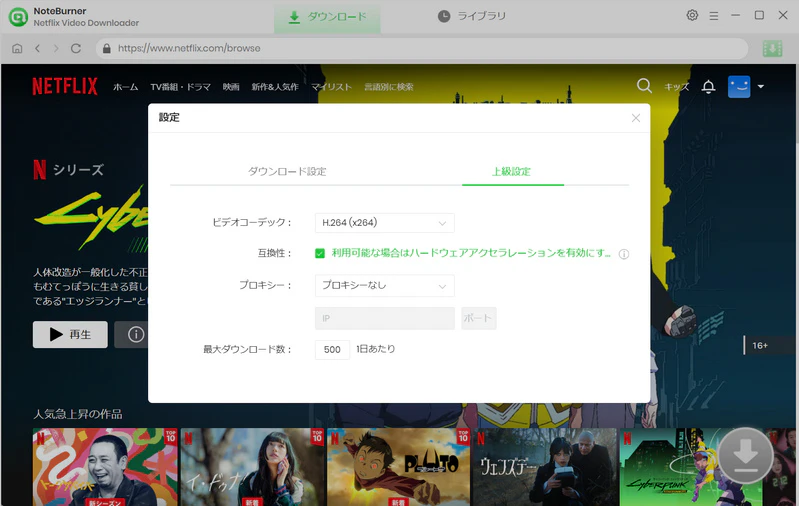Click the Netflix logo

(65, 86)
